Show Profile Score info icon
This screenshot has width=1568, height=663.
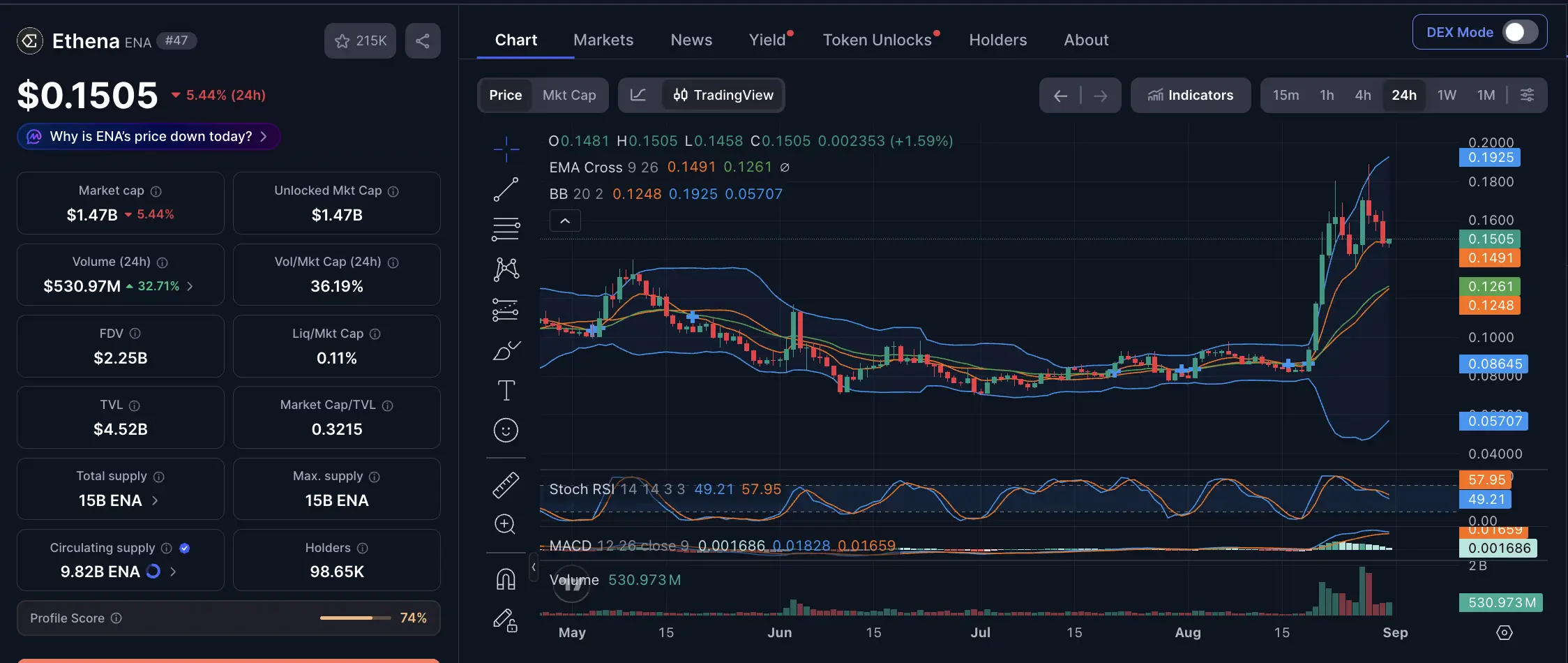[116, 618]
